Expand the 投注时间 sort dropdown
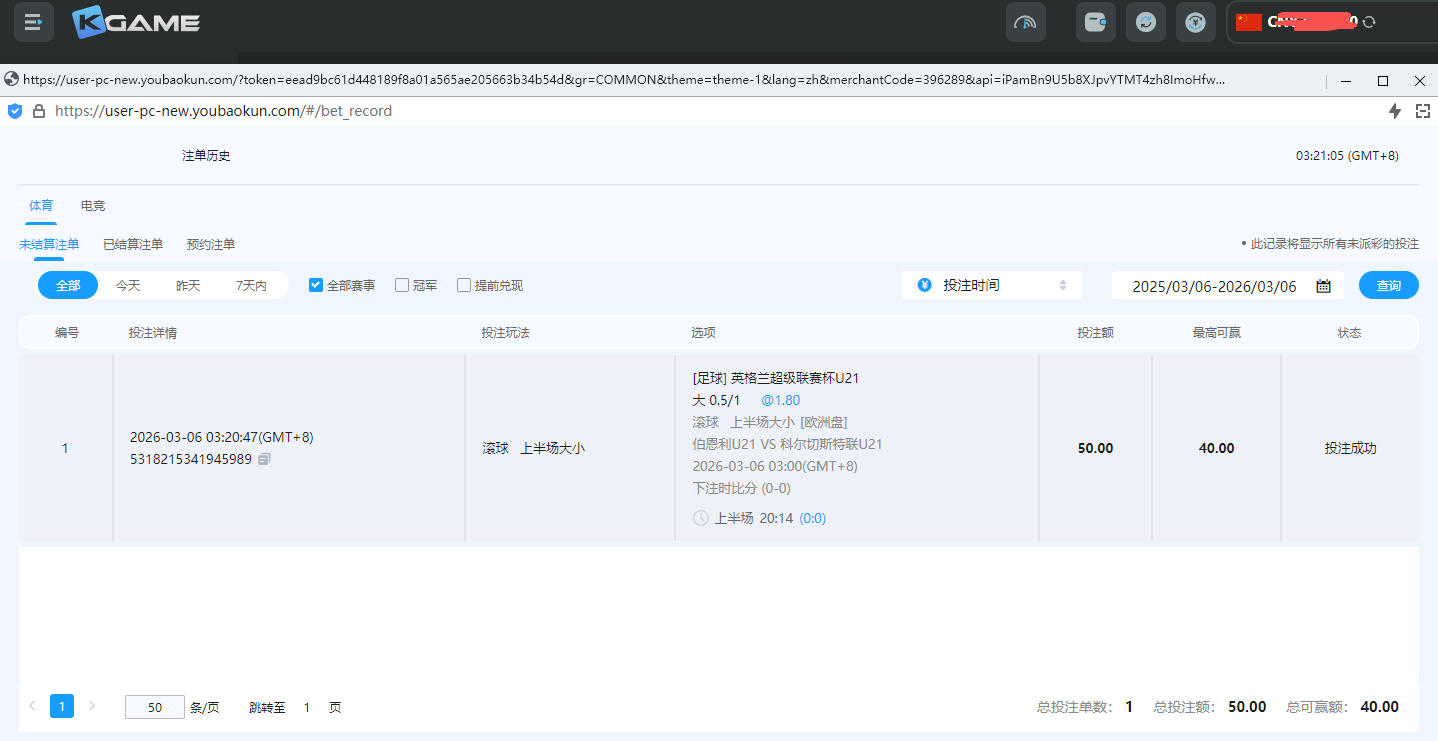 992,285
